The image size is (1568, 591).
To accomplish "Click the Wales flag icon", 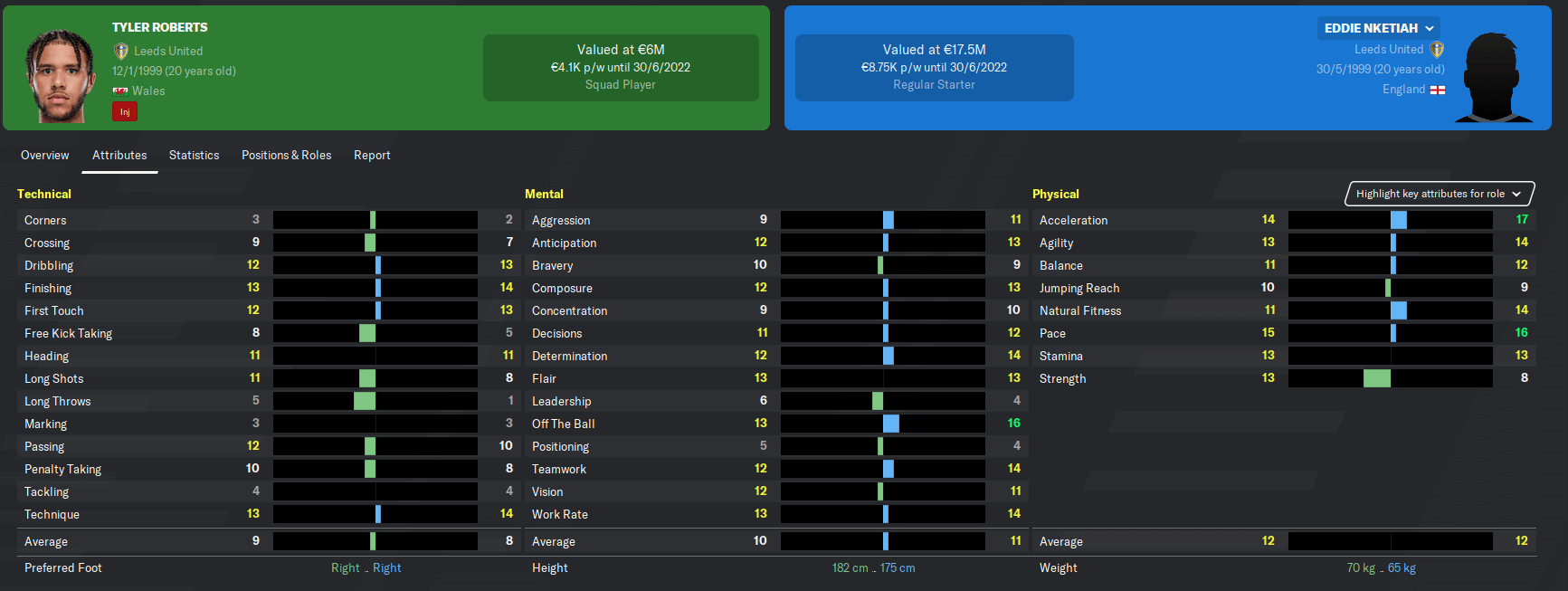I will point(120,91).
